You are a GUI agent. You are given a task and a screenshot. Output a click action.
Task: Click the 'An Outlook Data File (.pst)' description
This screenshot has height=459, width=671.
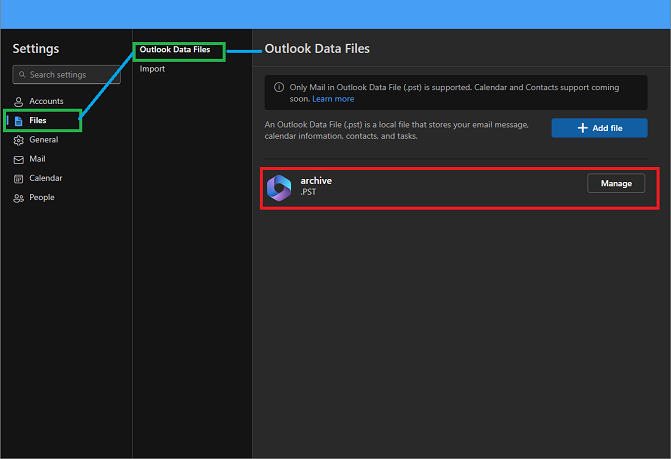[396, 130]
